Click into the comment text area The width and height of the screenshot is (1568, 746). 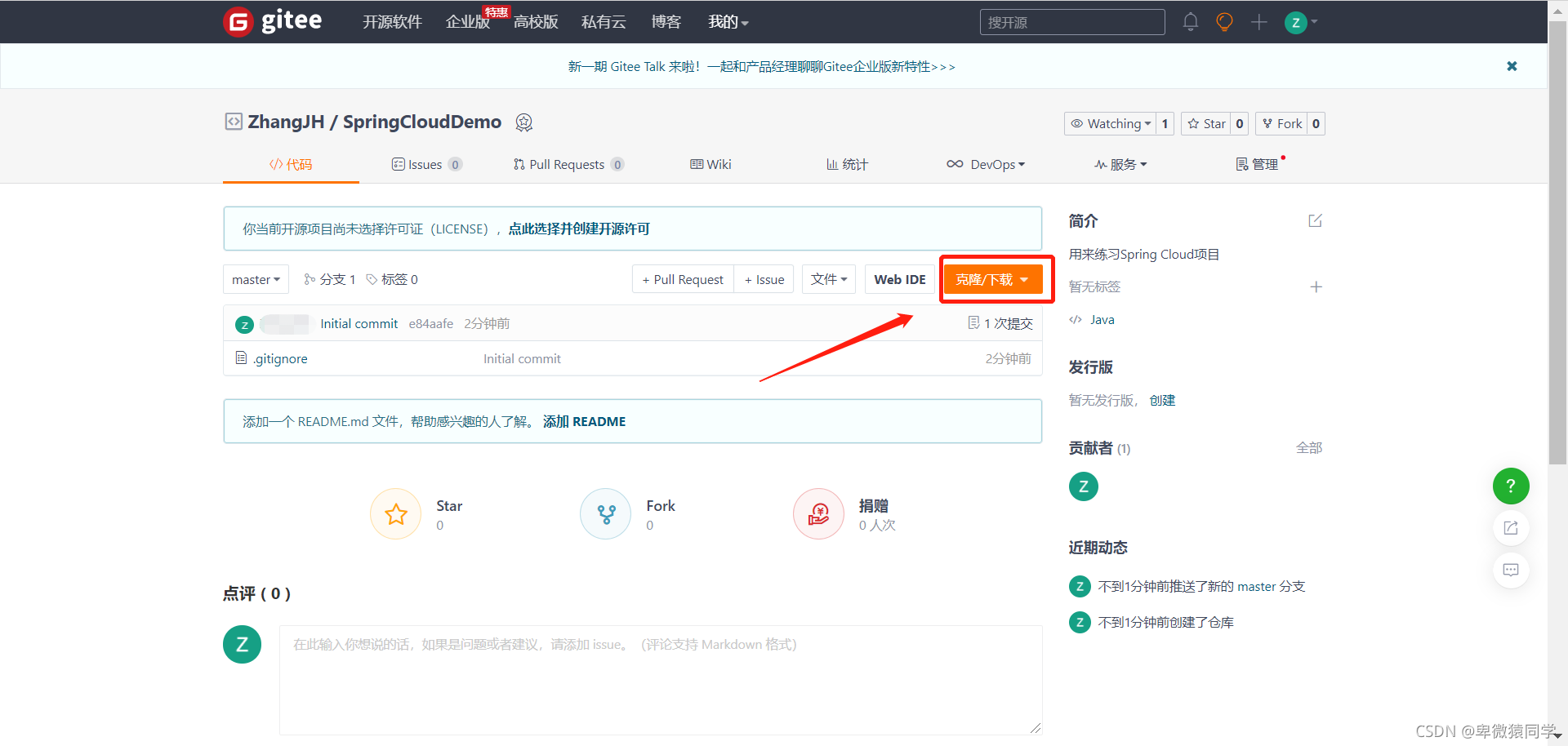[661, 680]
